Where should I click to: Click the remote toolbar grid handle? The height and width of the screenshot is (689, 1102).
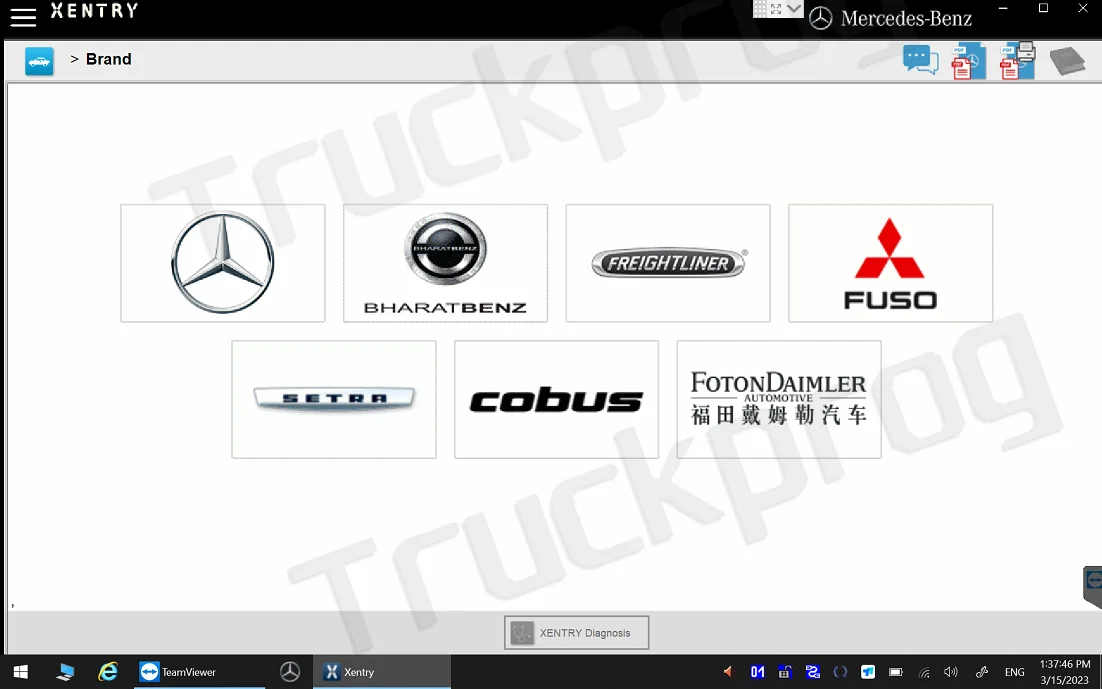click(760, 8)
